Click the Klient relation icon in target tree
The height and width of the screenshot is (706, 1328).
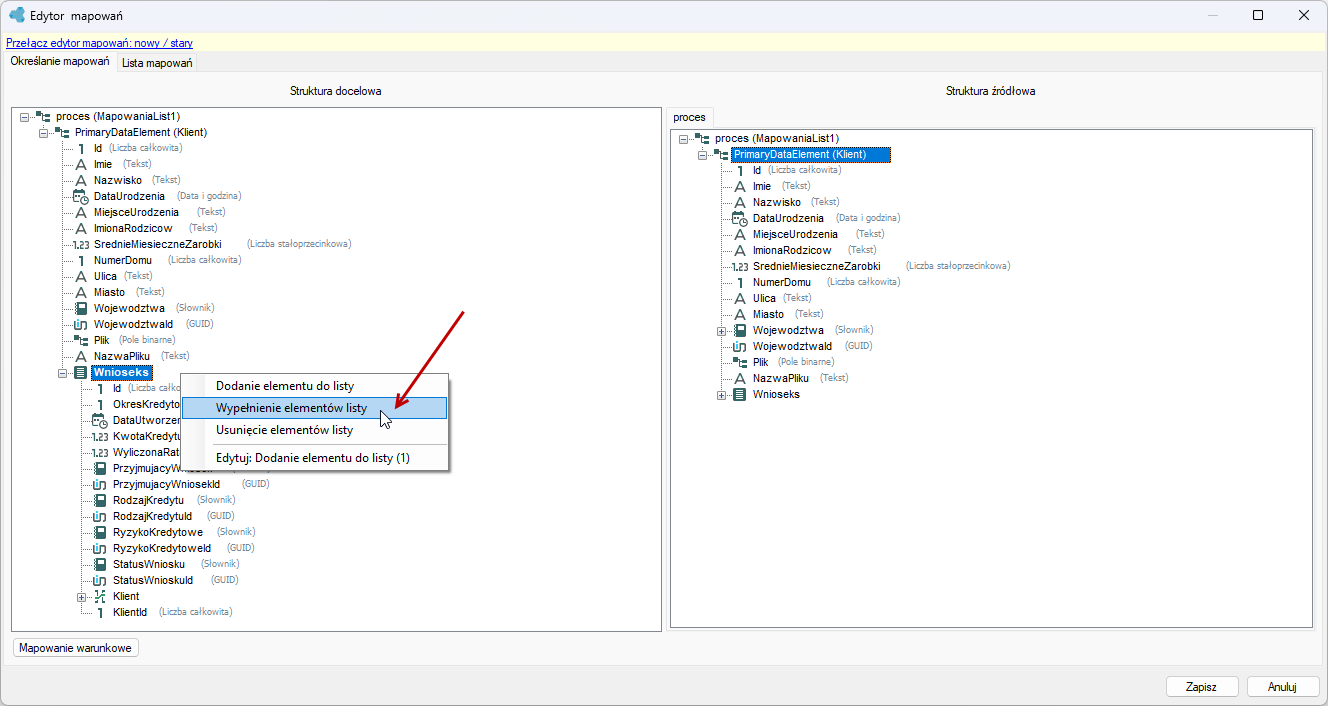[x=101, y=596]
